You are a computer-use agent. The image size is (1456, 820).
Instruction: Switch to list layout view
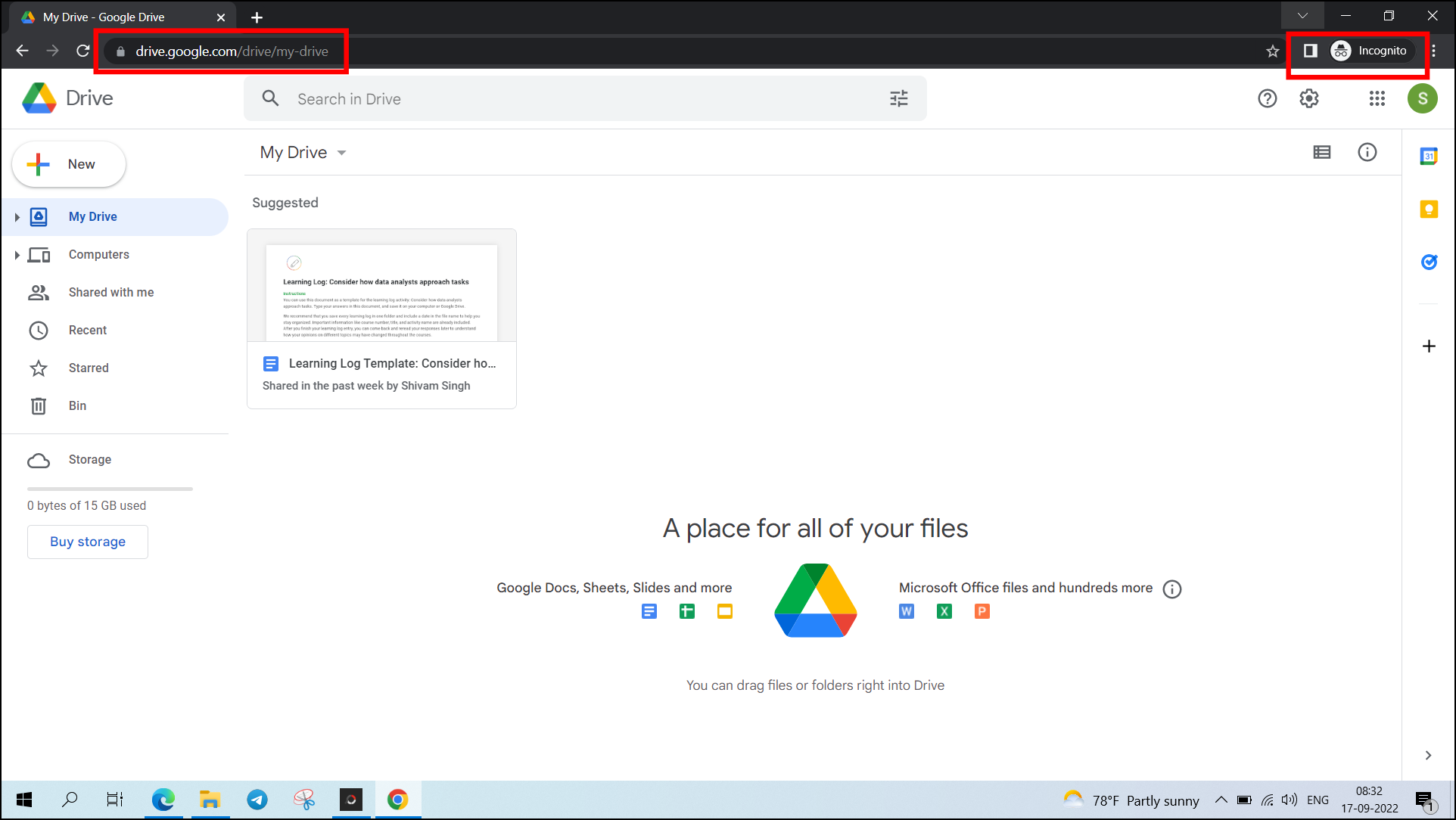1321,152
